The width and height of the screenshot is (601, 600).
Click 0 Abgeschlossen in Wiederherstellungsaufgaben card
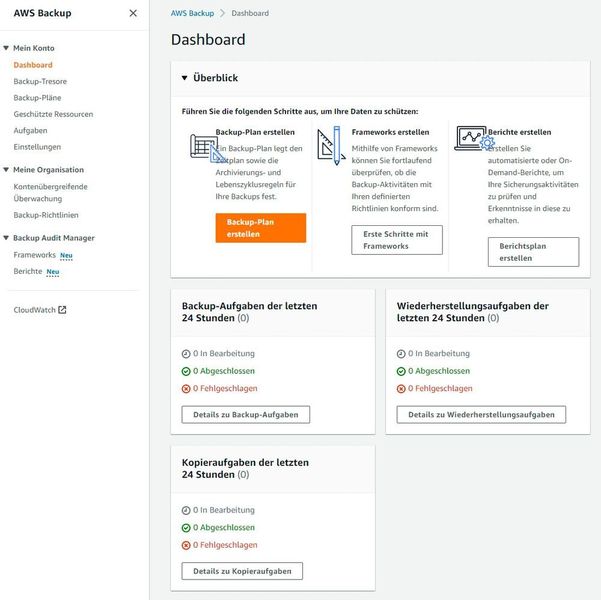(x=439, y=371)
